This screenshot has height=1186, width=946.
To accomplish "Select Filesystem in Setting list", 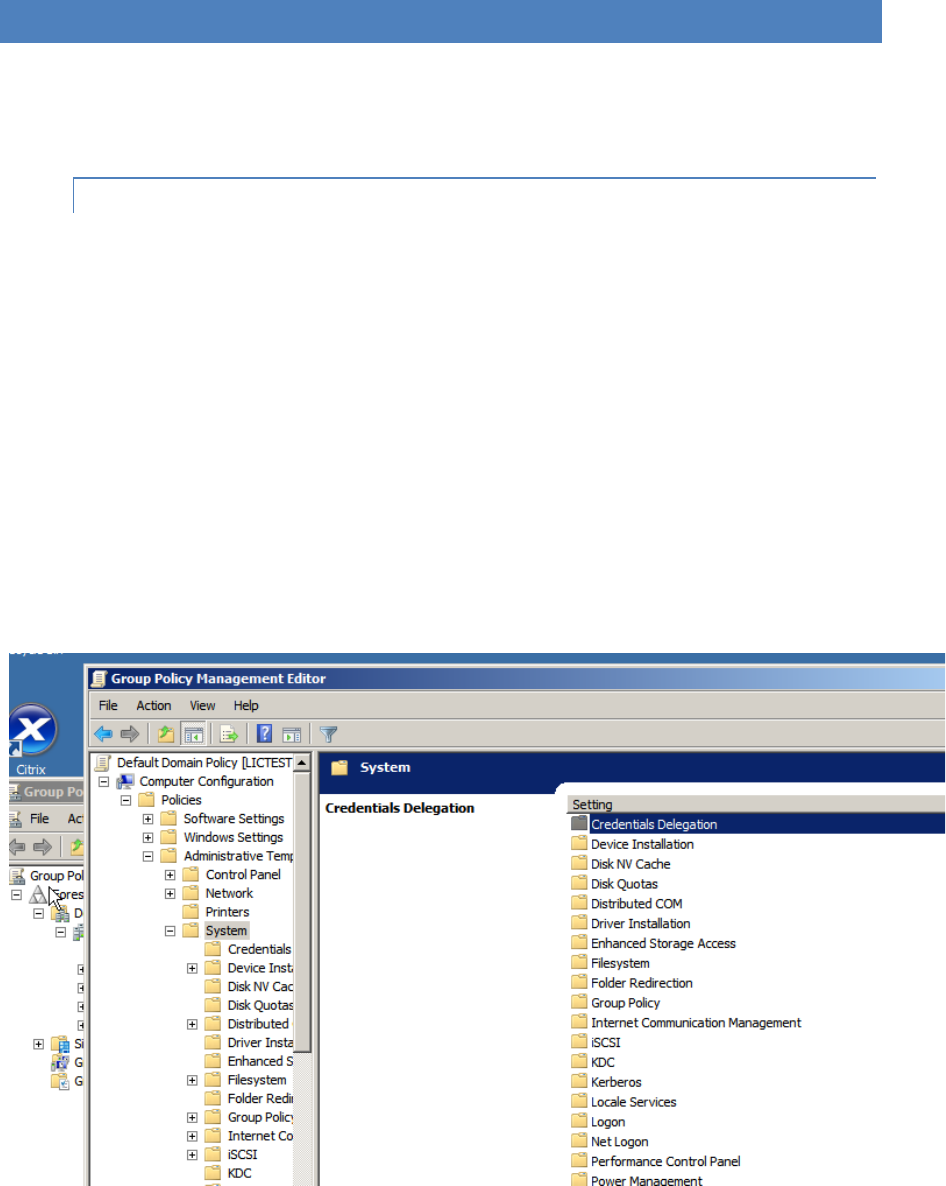I will (x=620, y=963).
